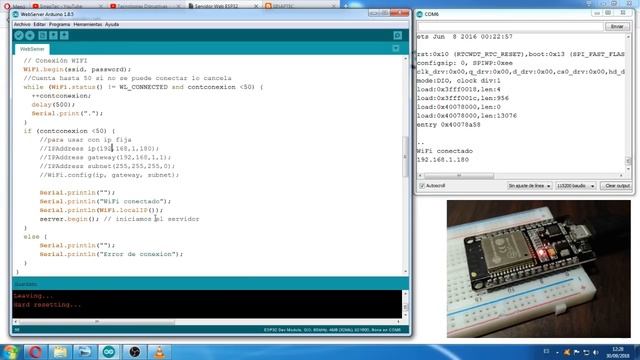The width and height of the screenshot is (640, 360).
Task: Click the '192.168.1.180' serial output line
Action: click(443, 160)
